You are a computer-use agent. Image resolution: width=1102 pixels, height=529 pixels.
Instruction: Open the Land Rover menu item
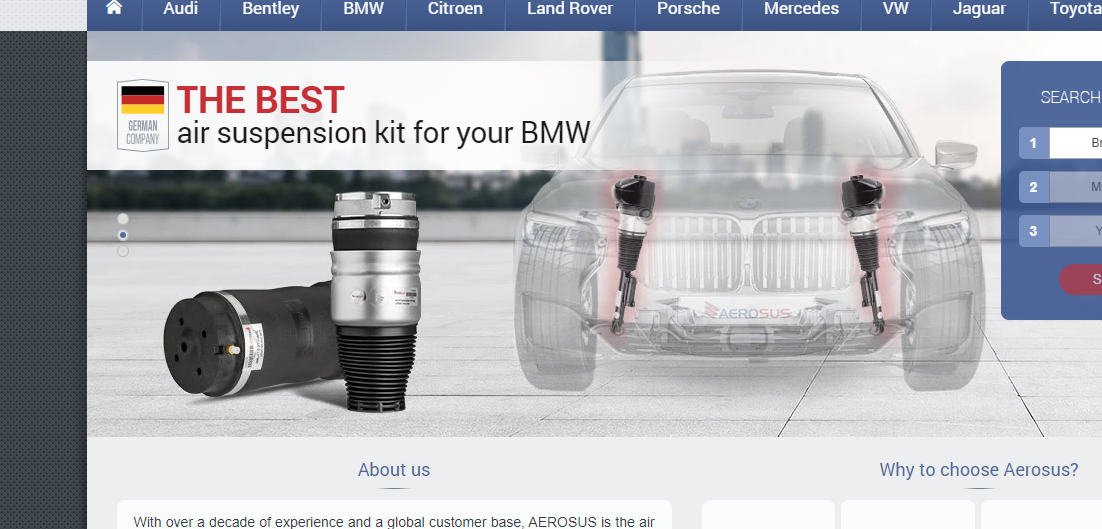(x=570, y=9)
